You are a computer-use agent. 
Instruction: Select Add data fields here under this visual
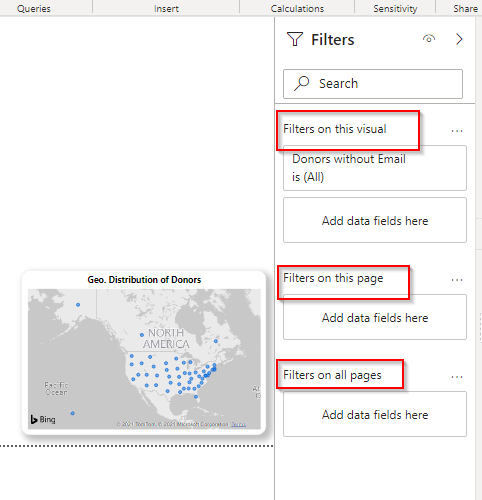click(375, 220)
